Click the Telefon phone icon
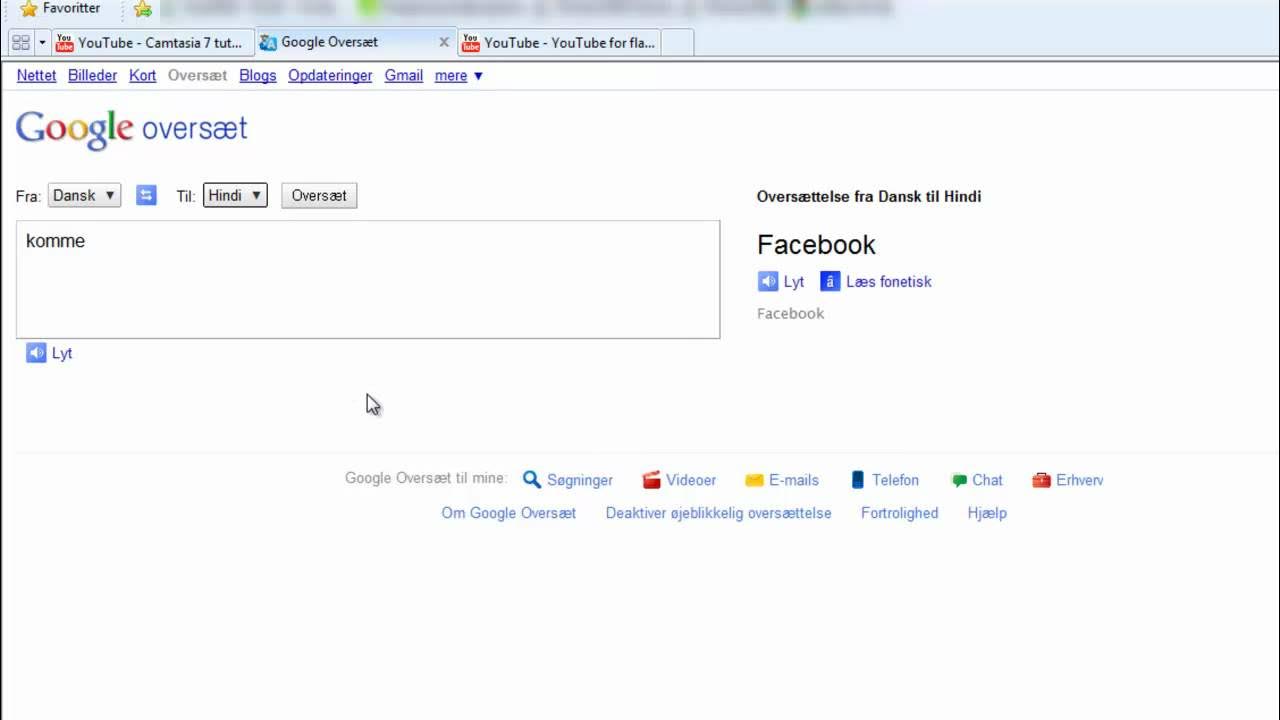 857,480
